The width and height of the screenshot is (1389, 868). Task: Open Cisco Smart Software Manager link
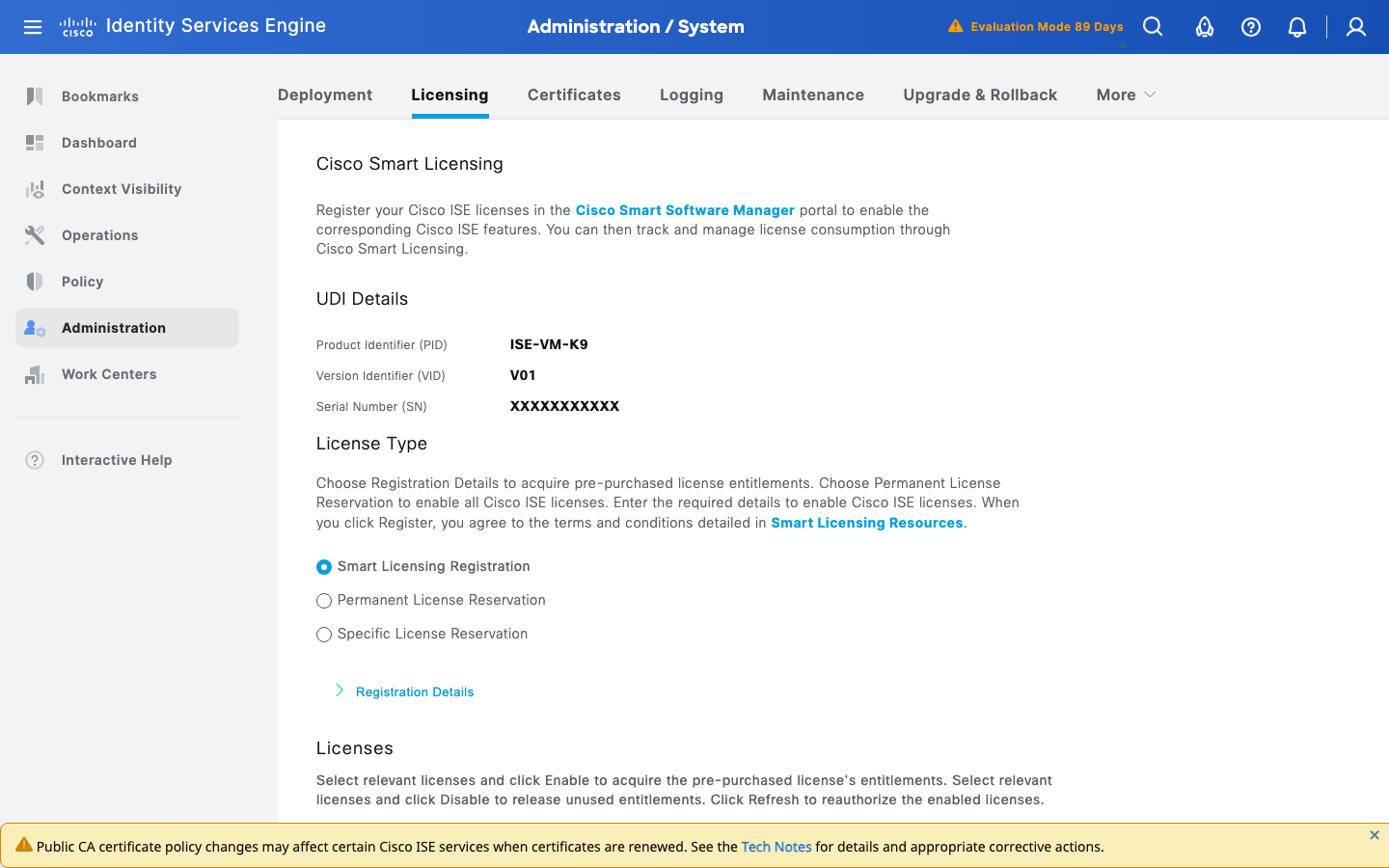(x=685, y=210)
